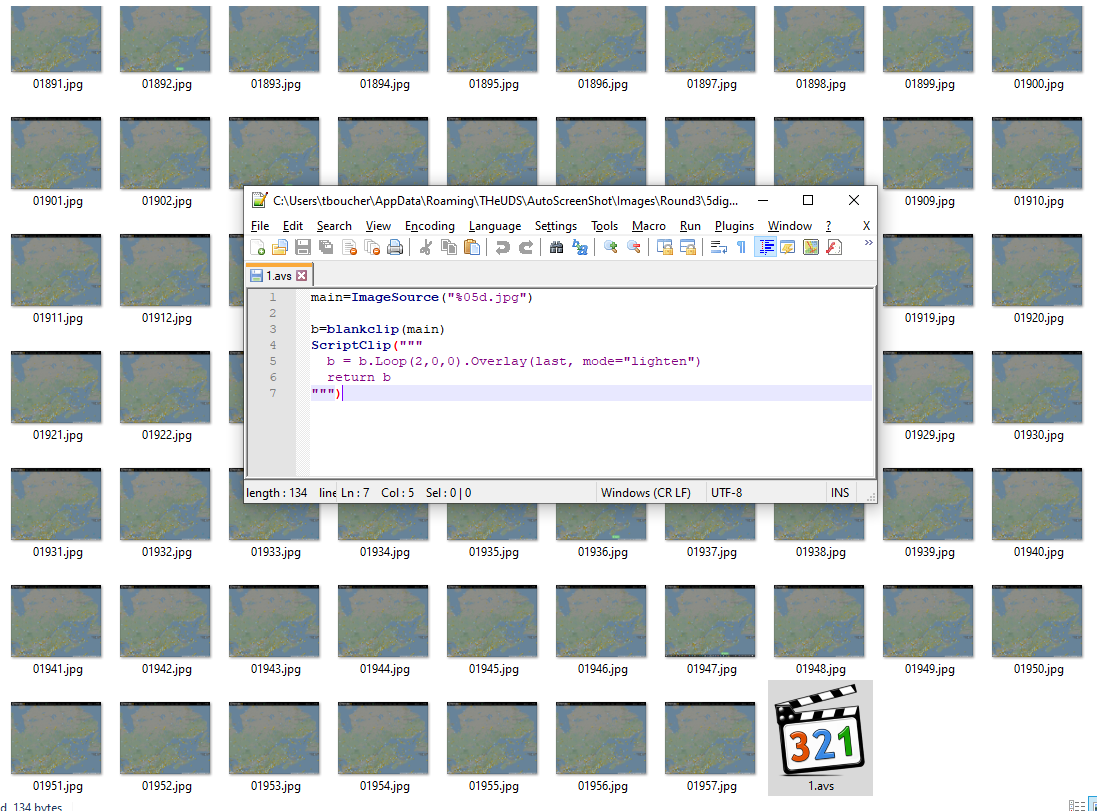Toggle synchronize vertical scrolling
The width and height of the screenshot is (1097, 811).
pos(665,247)
